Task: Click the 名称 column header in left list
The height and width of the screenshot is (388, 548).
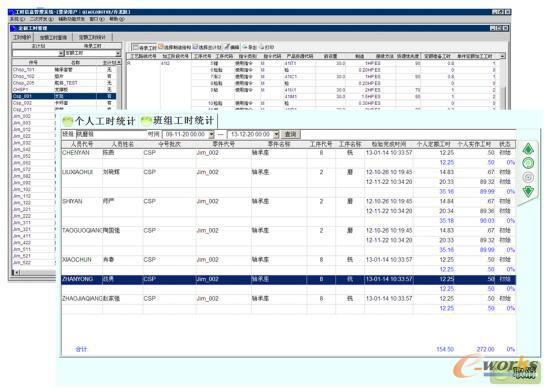Action: [x=75, y=63]
